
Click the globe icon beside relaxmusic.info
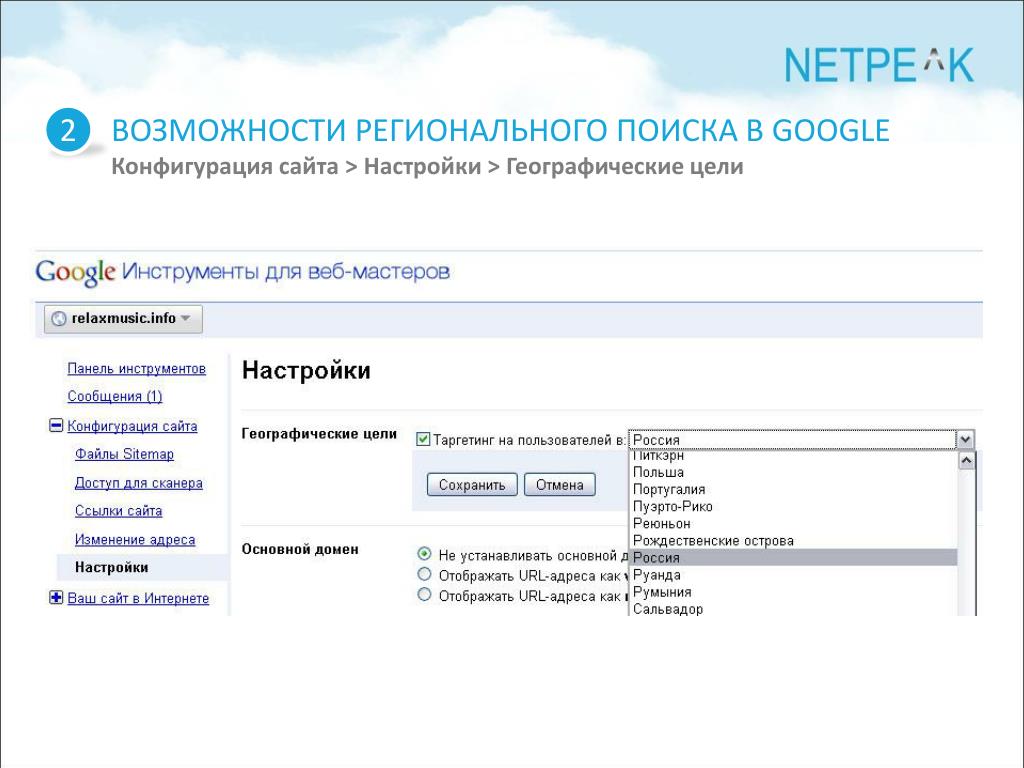point(59,319)
